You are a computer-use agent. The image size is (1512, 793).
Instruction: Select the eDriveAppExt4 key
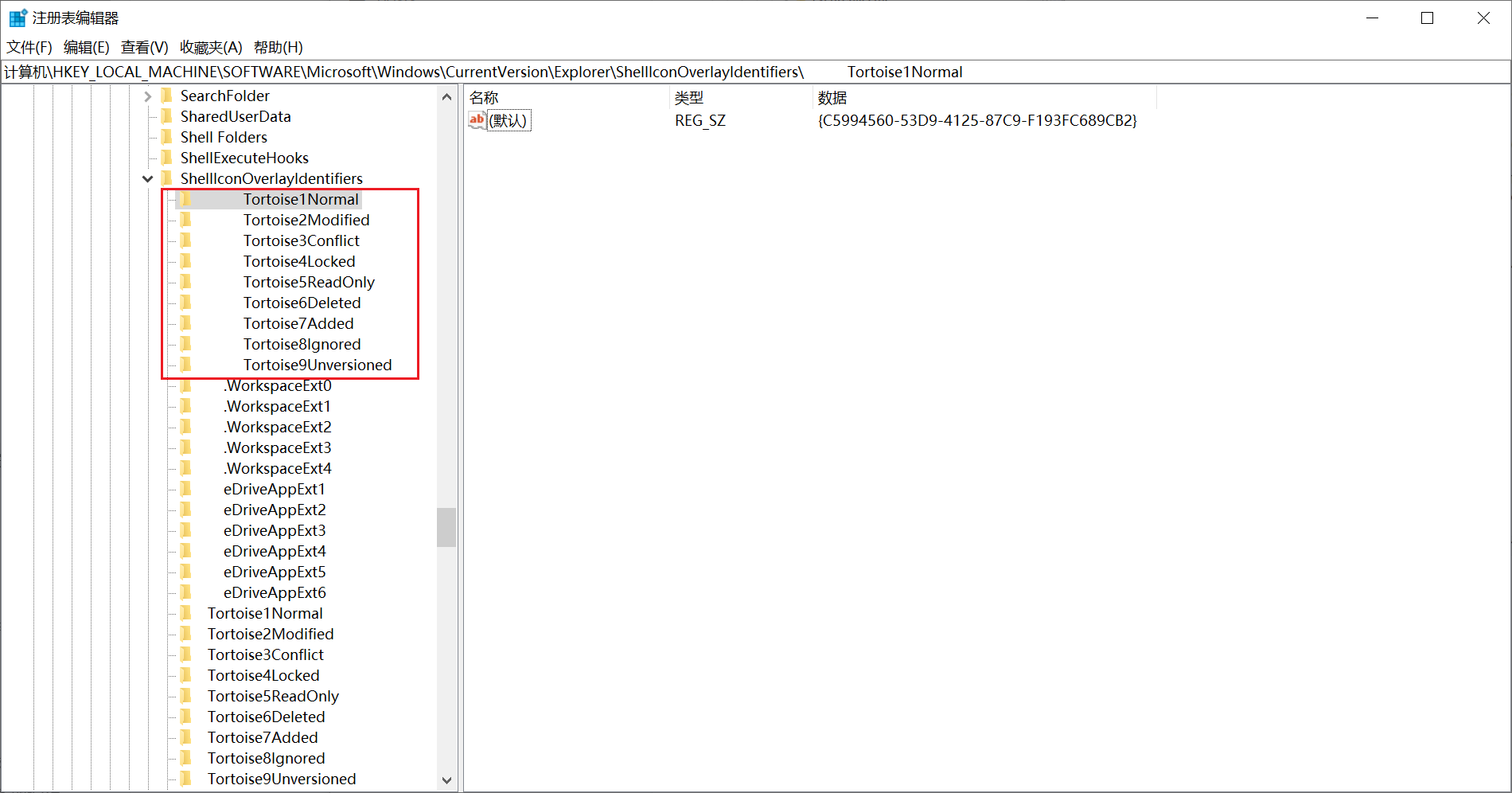point(275,551)
